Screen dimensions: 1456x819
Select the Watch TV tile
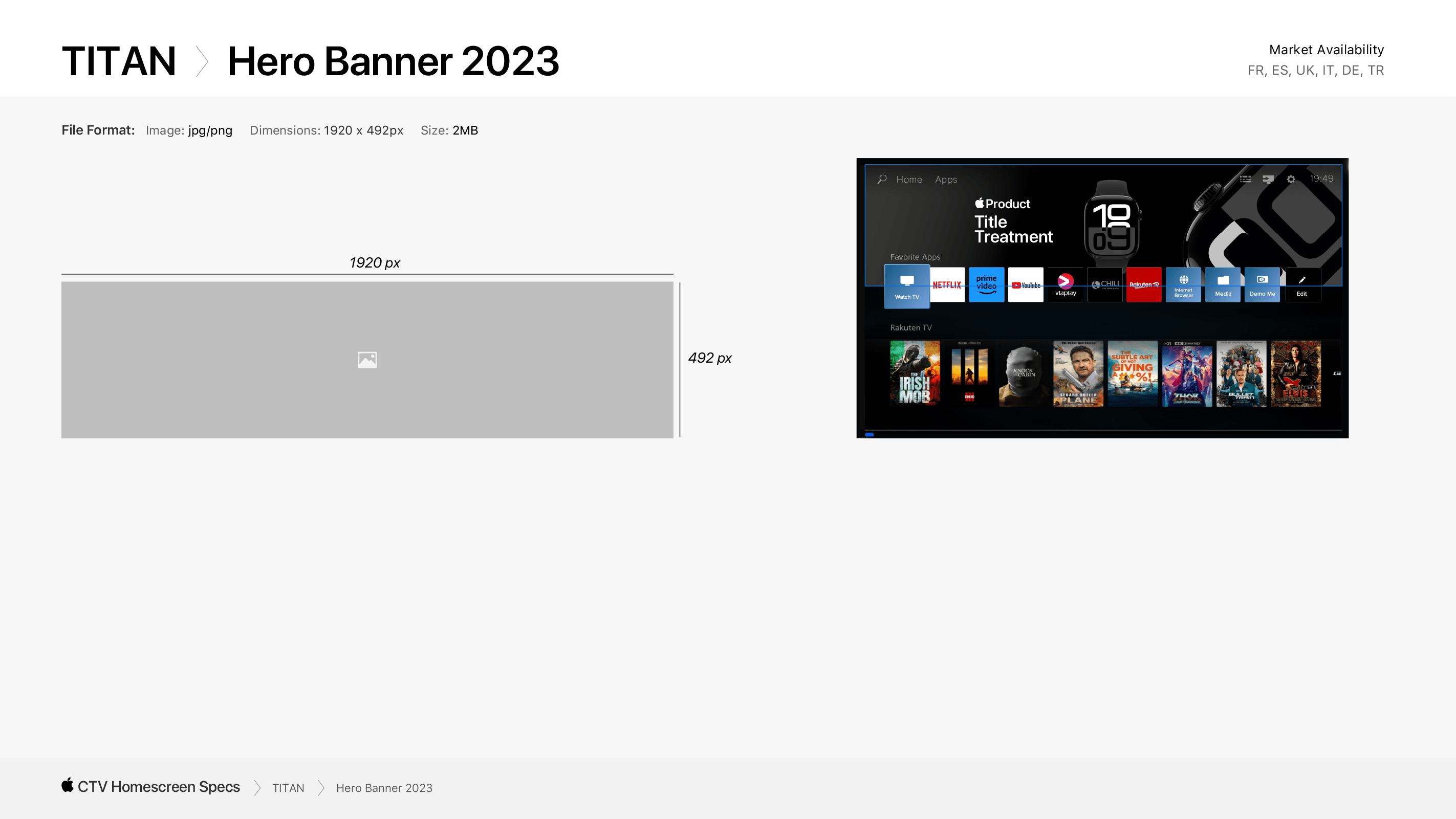tap(906, 286)
